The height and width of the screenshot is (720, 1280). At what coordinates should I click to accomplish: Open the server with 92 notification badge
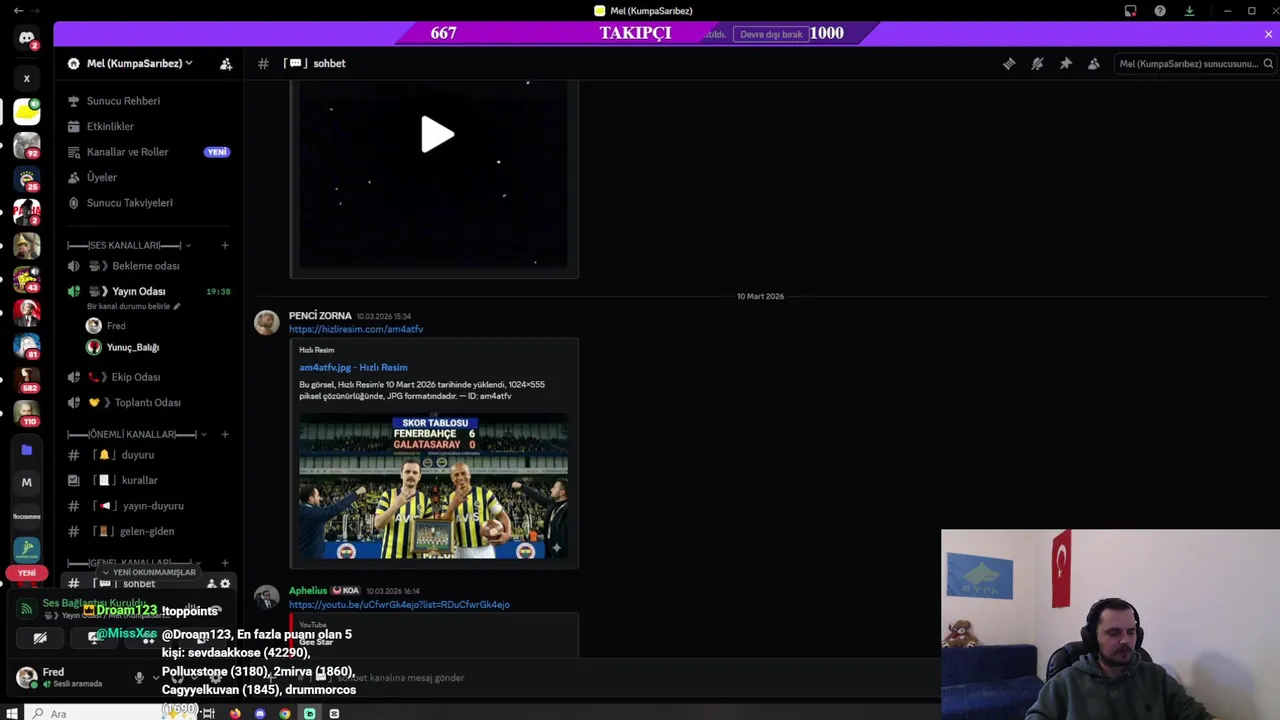tap(27, 145)
